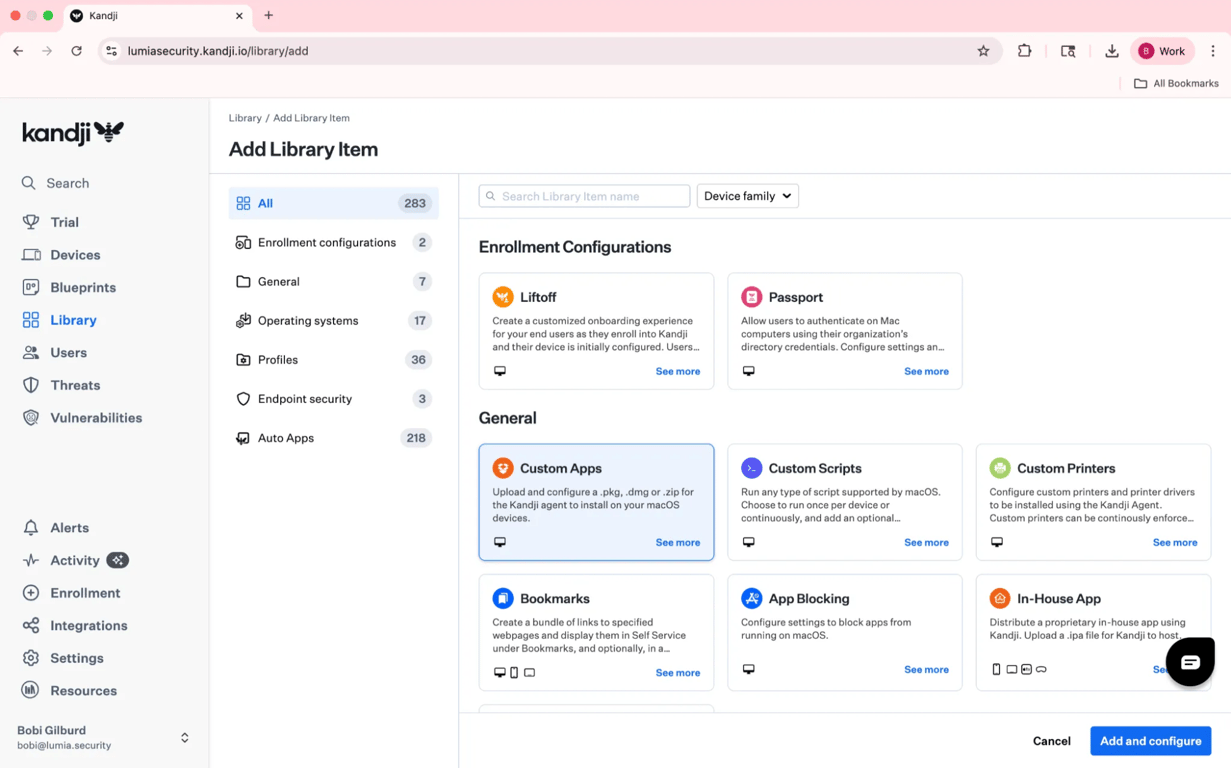Click See more on App Blocking card
The image size is (1231, 768).
pos(926,670)
